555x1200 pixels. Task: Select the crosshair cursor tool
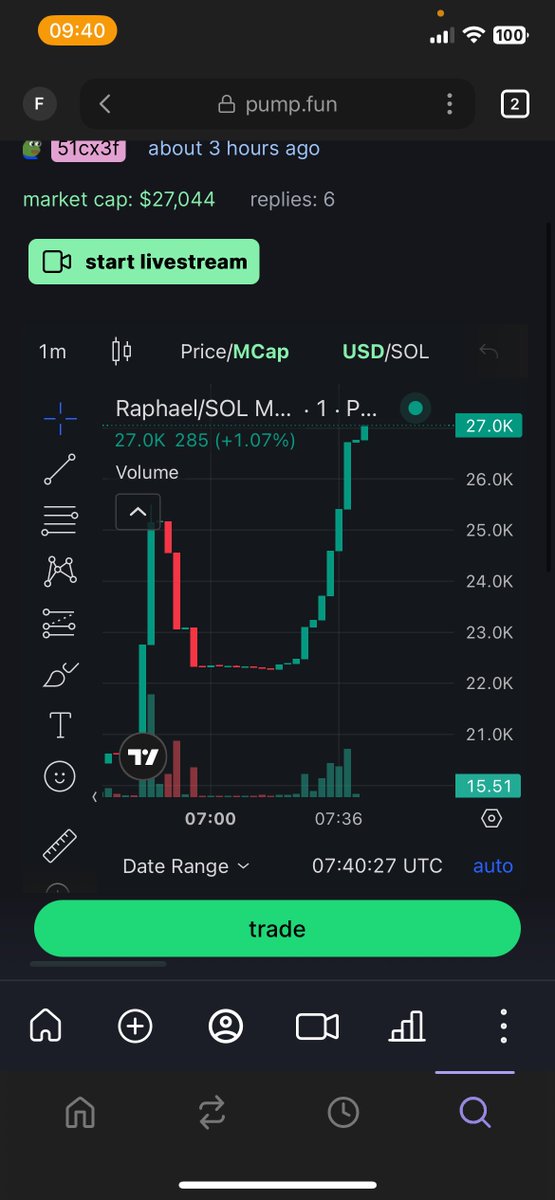[x=60, y=418]
